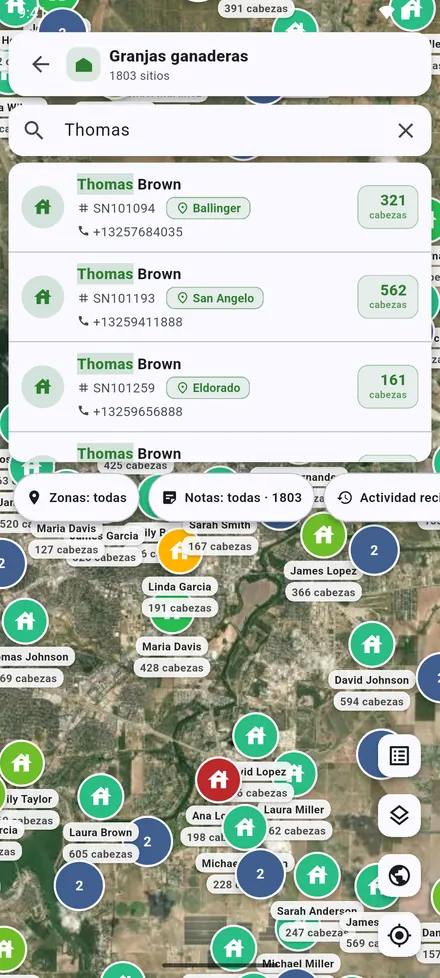This screenshot has width=440, height=978.
Task: Tap the Linda Garcia label
Action: tap(179, 586)
